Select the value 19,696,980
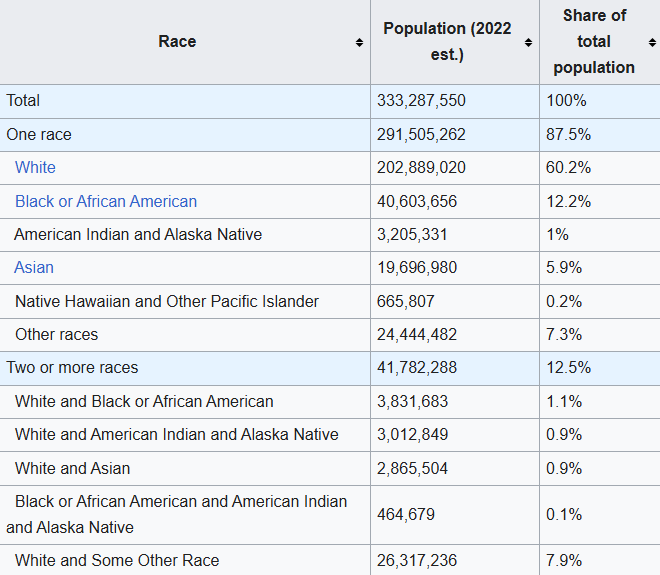The width and height of the screenshot is (660, 575). 417,267
